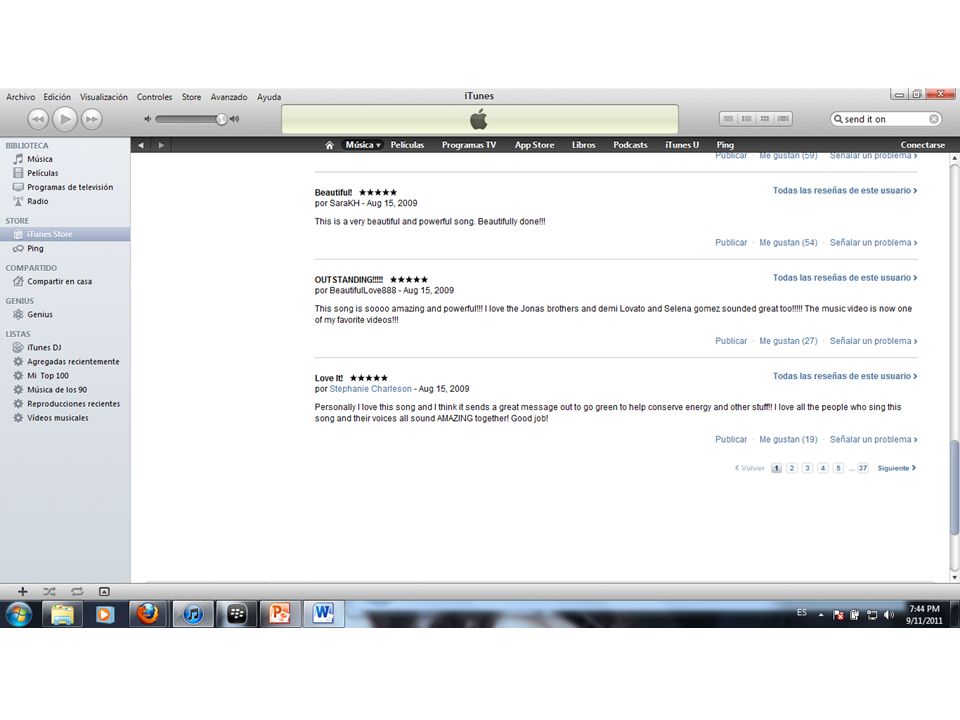The height and width of the screenshot is (720, 960).
Task: Click 'Me gustan (54)' on SaraKH review
Action: [788, 242]
